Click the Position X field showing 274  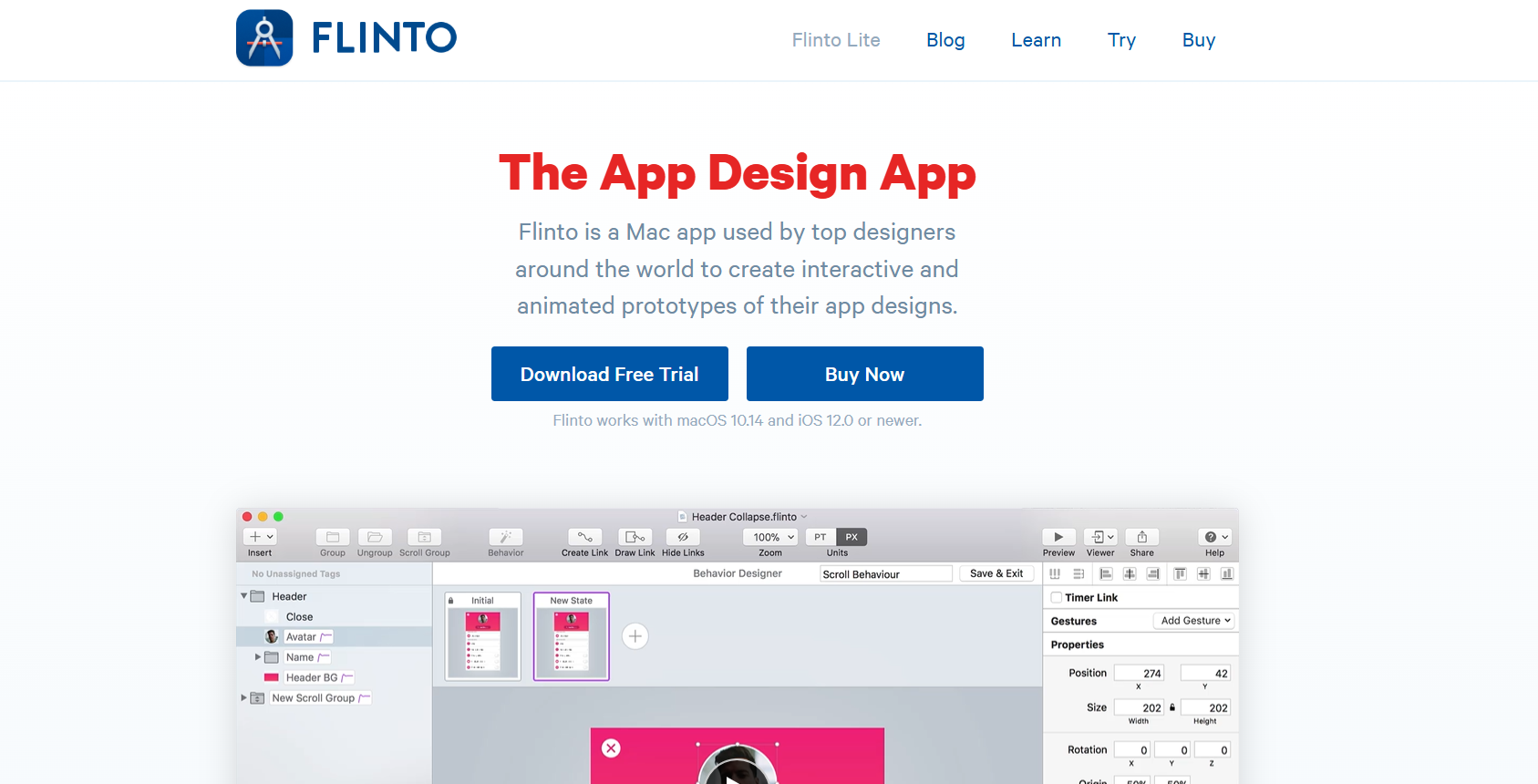click(x=1140, y=673)
